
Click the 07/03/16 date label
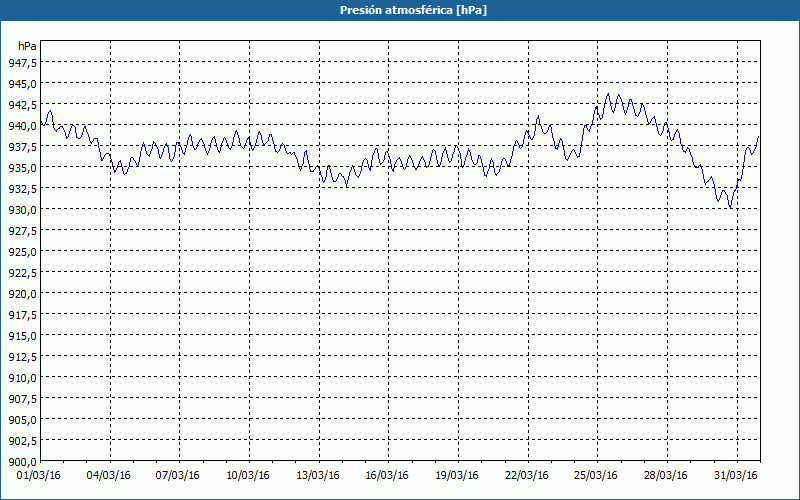click(178, 476)
